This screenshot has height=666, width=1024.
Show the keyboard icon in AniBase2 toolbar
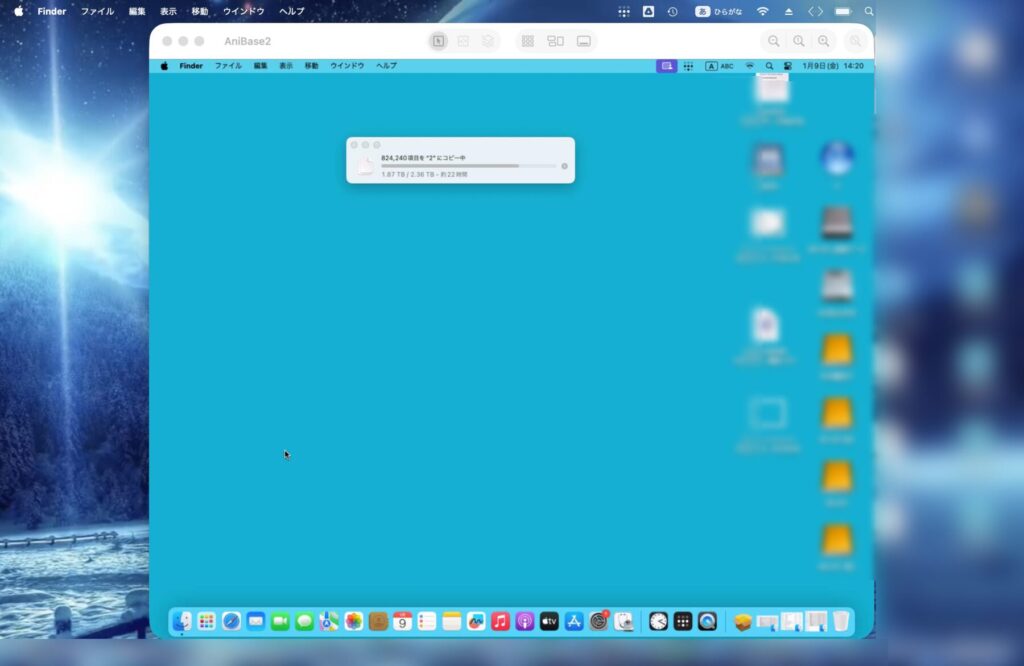(x=584, y=41)
